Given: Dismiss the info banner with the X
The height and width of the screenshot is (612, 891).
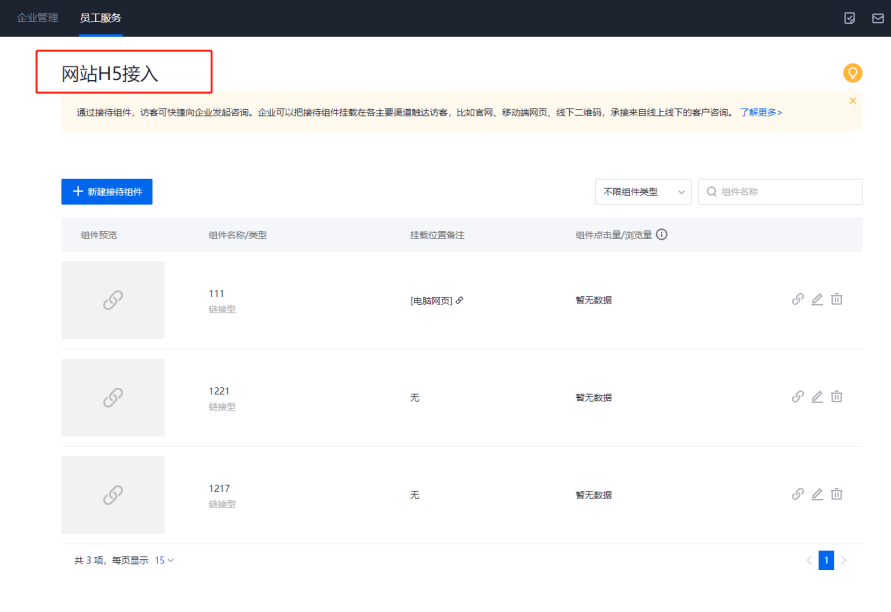Looking at the screenshot, I should (852, 101).
